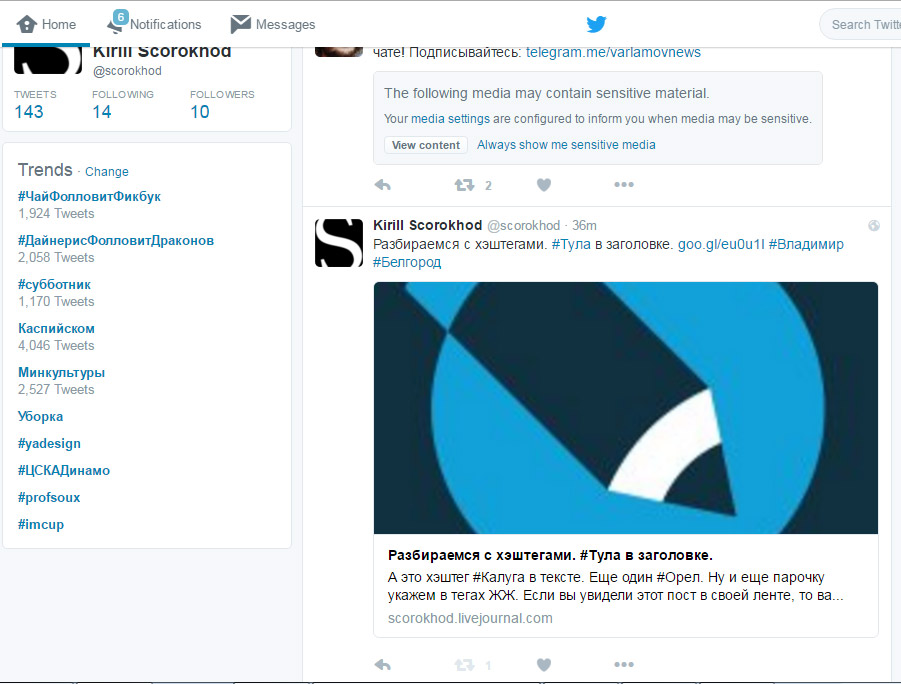Open Kirill Scorokhod name on tweet
901x684 pixels.
click(x=428, y=225)
